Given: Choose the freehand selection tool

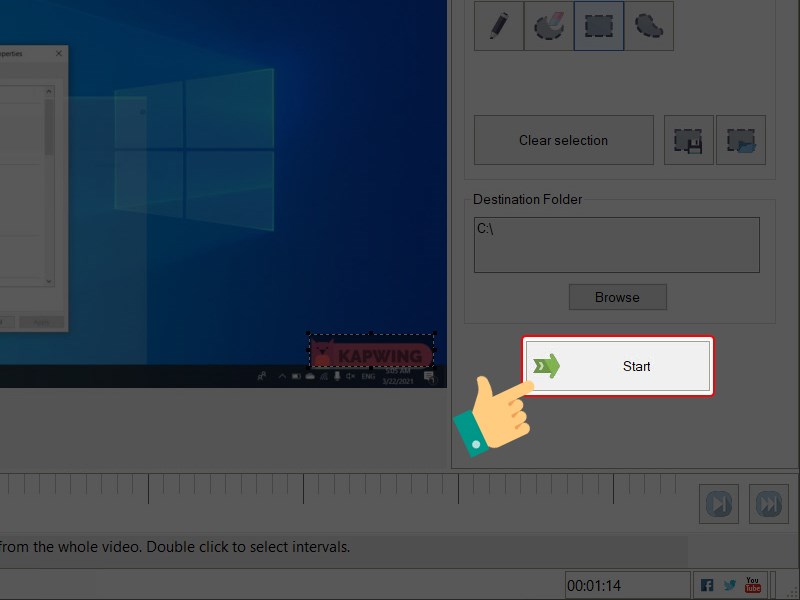Looking at the screenshot, I should pyautogui.click(x=648, y=25).
